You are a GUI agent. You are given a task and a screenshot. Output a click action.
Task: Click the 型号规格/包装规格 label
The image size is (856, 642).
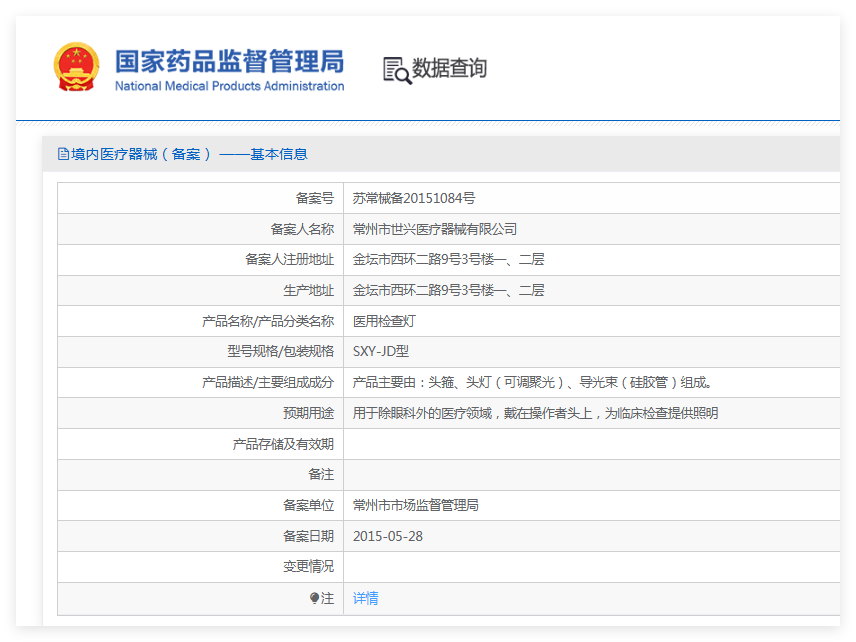pos(281,352)
